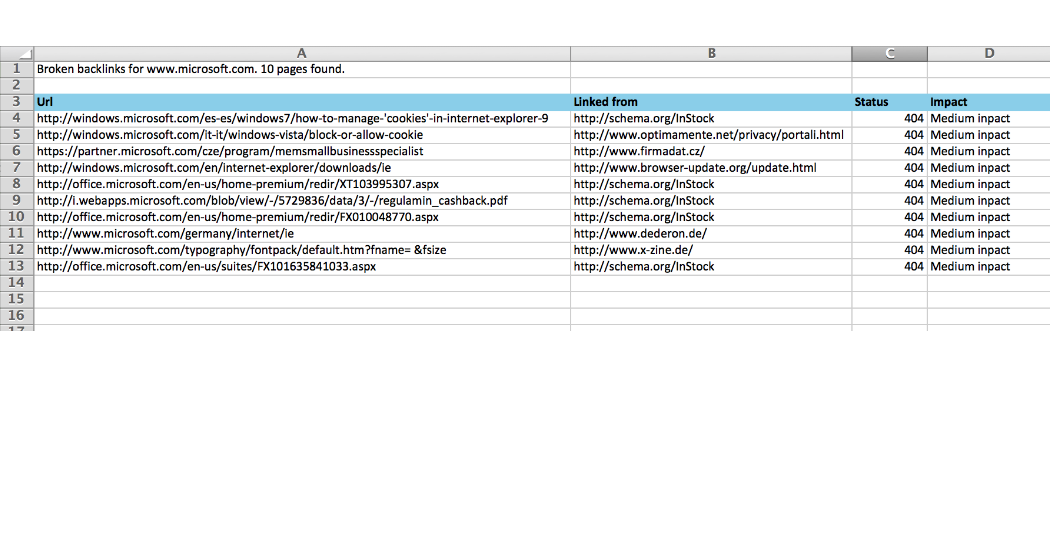Image resolution: width=1050 pixels, height=540 pixels.
Task: Select row 8 header
Action: [x=17, y=184]
